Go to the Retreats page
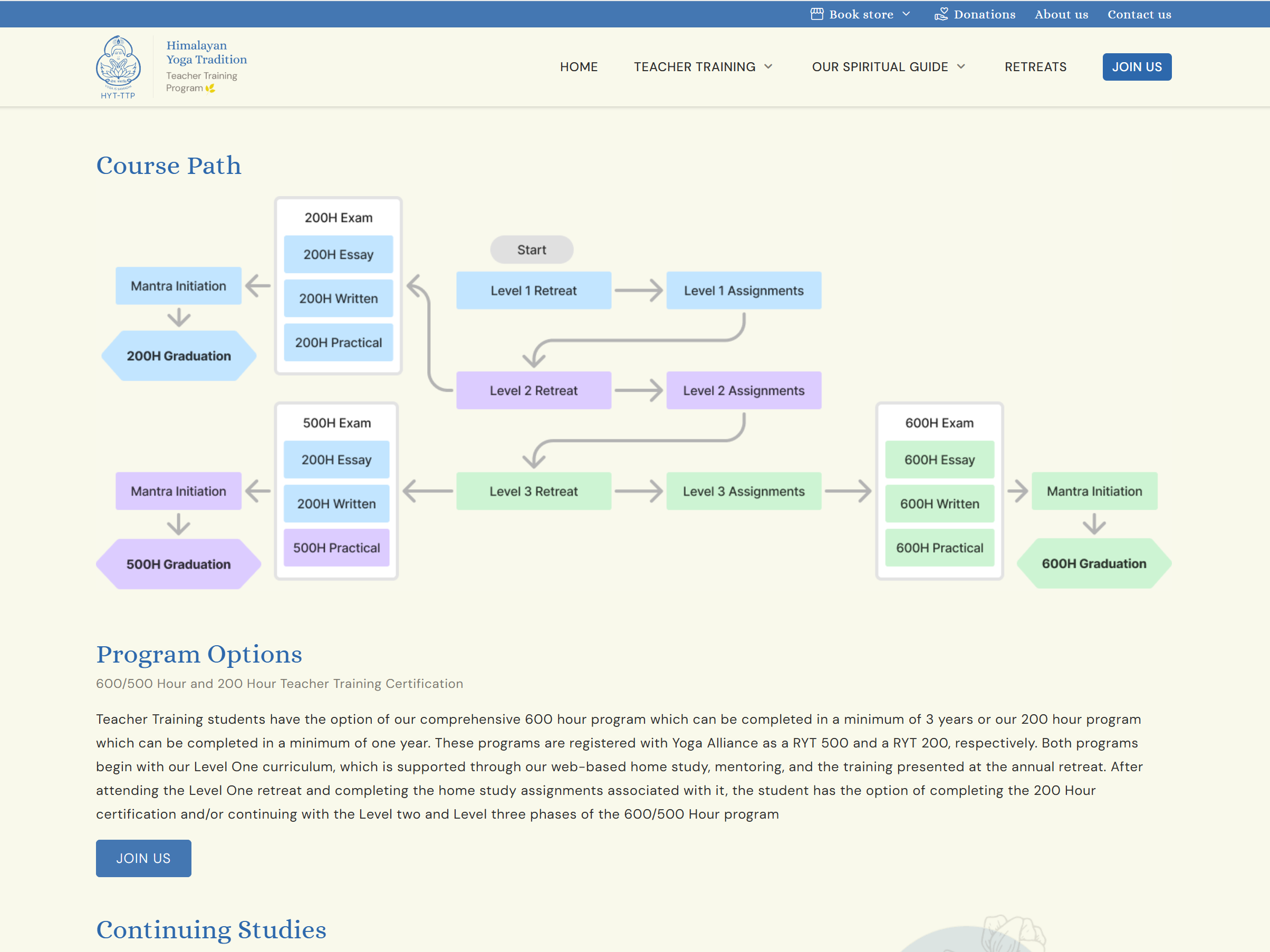Screen dimensions: 1270x952 (x=1035, y=66)
